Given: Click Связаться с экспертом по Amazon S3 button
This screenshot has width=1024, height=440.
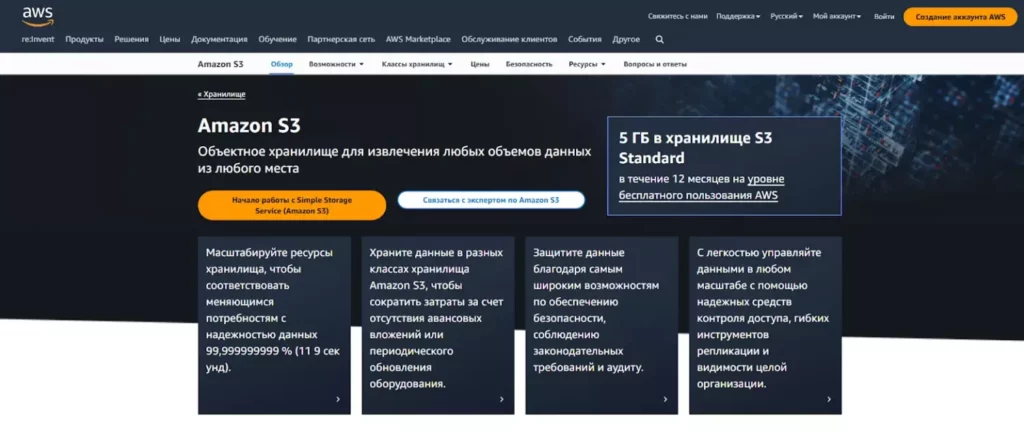Looking at the screenshot, I should coord(491,200).
